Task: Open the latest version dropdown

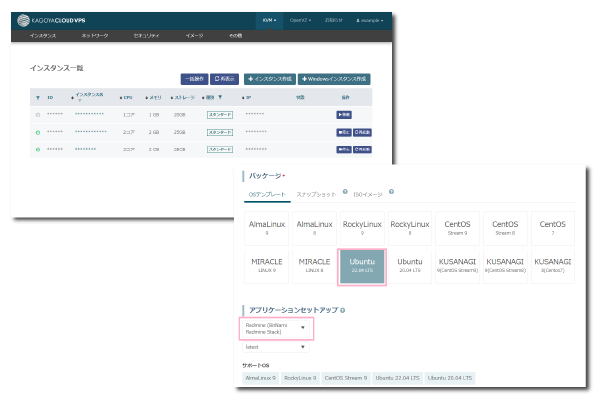Action: pyautogui.click(x=277, y=348)
